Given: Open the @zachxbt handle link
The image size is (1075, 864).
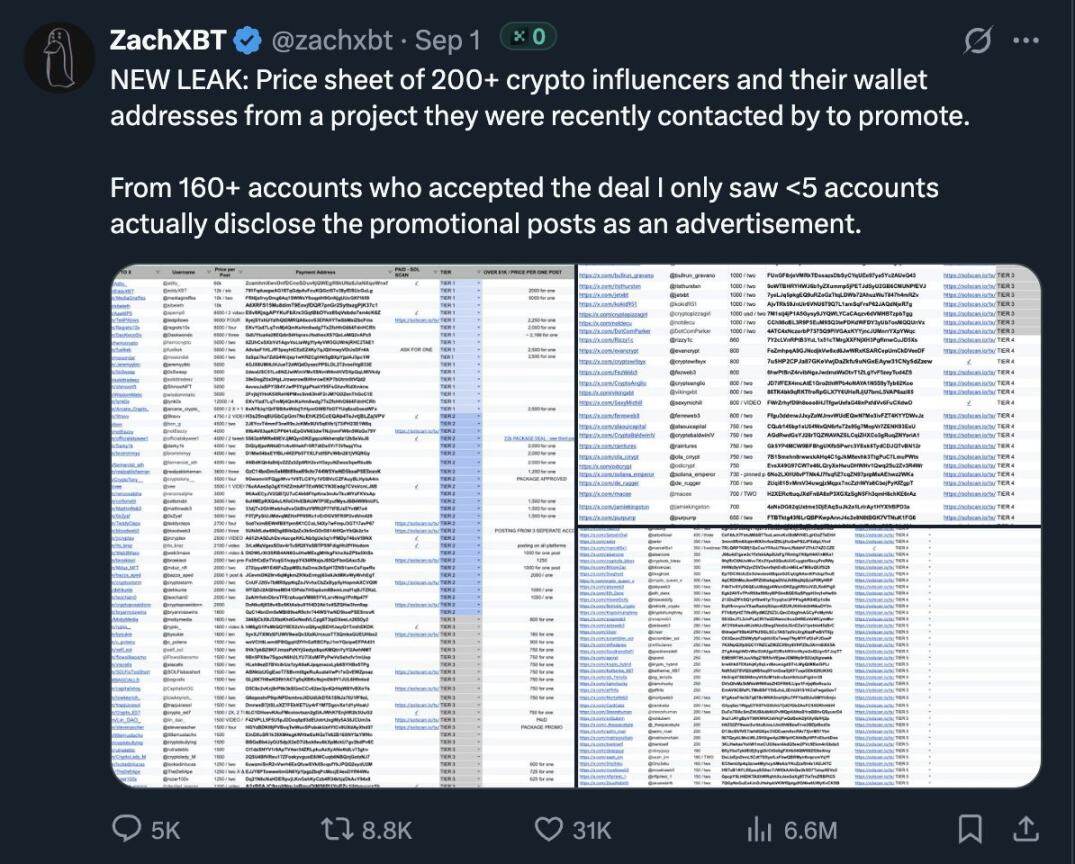Looking at the screenshot, I should pyautogui.click(x=331, y=40).
